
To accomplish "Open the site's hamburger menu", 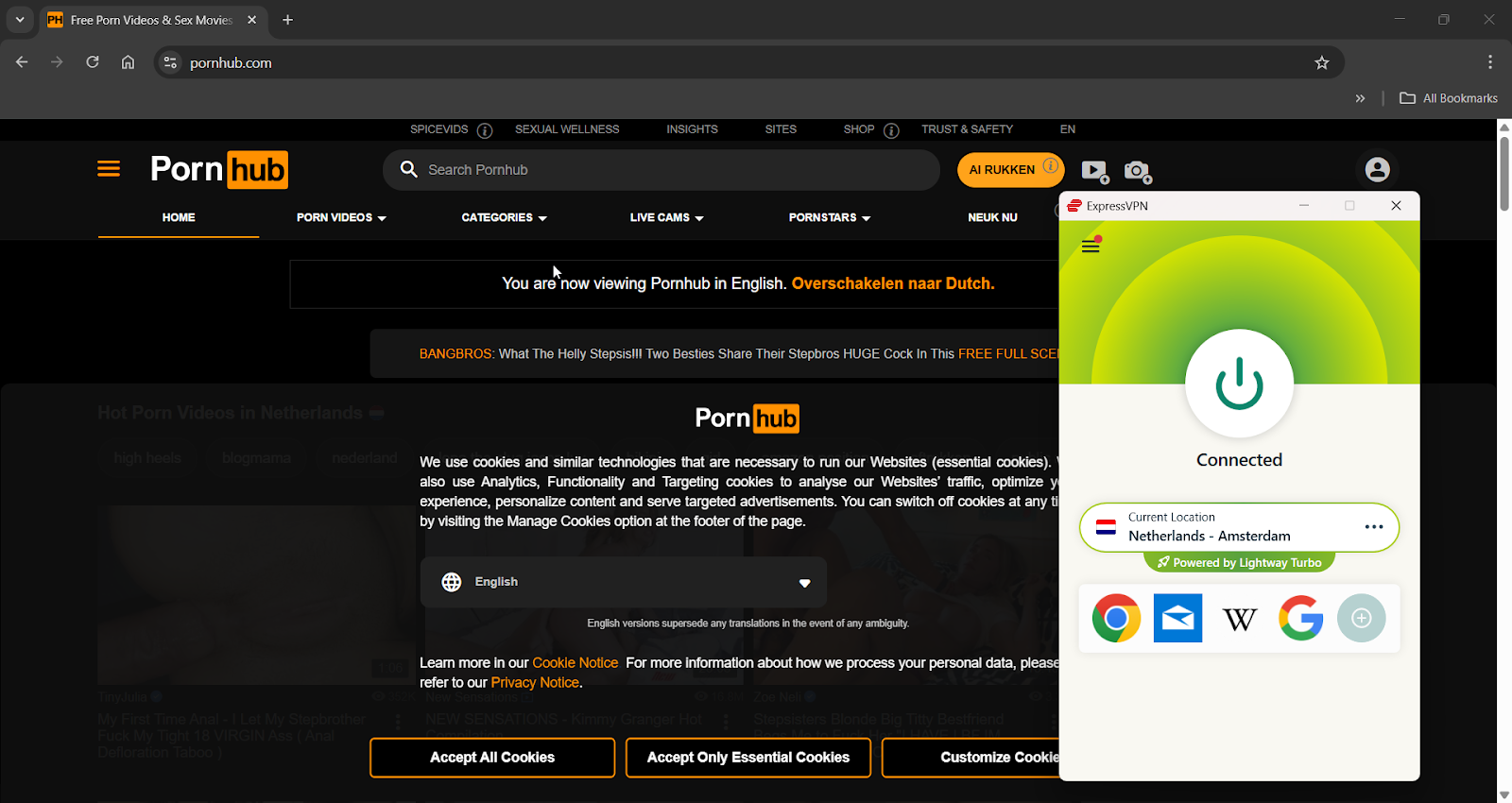I will (x=109, y=169).
